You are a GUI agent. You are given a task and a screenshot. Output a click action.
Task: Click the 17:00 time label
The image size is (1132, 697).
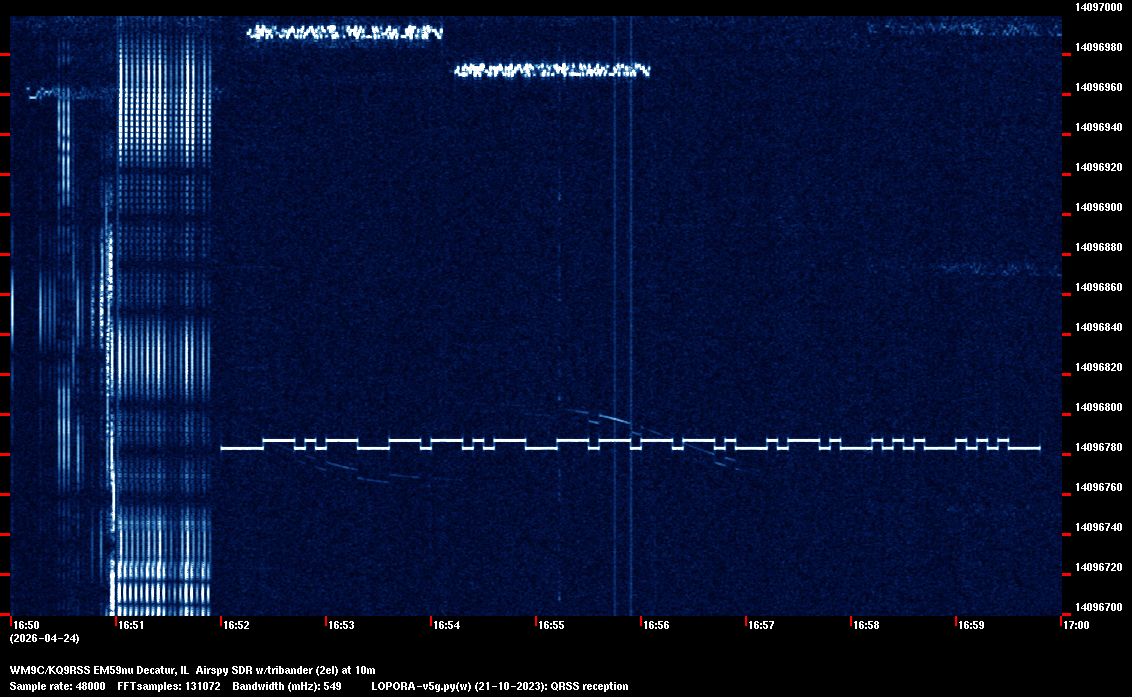[x=1076, y=625]
